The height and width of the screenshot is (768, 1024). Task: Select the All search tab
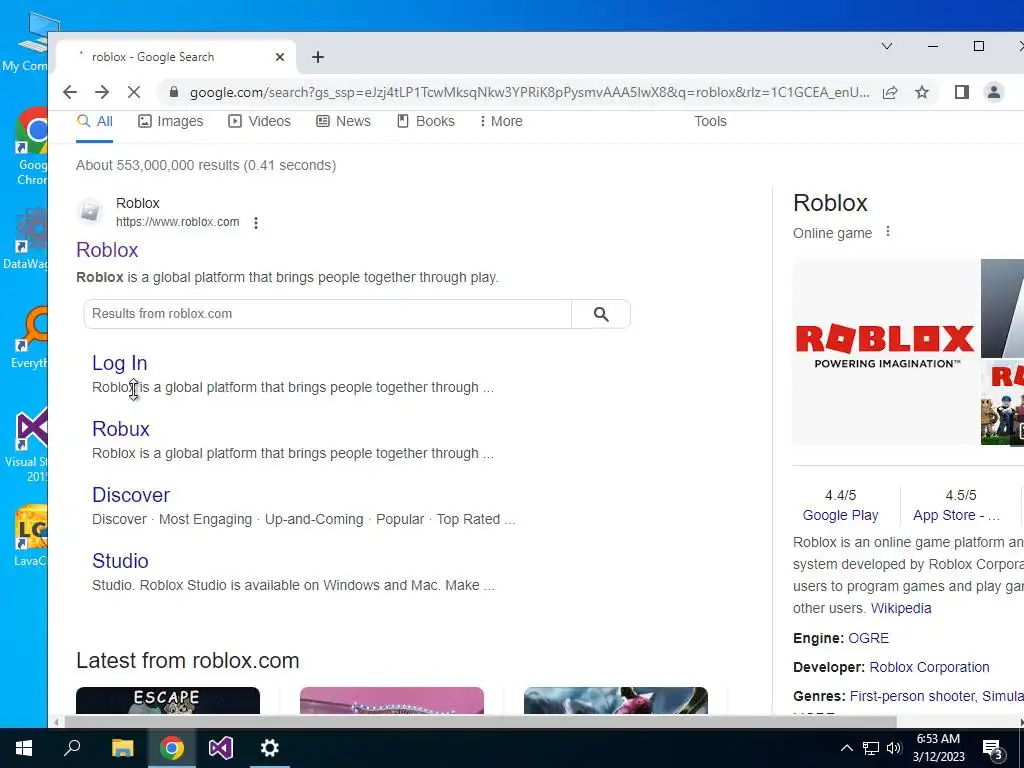[x=95, y=121]
